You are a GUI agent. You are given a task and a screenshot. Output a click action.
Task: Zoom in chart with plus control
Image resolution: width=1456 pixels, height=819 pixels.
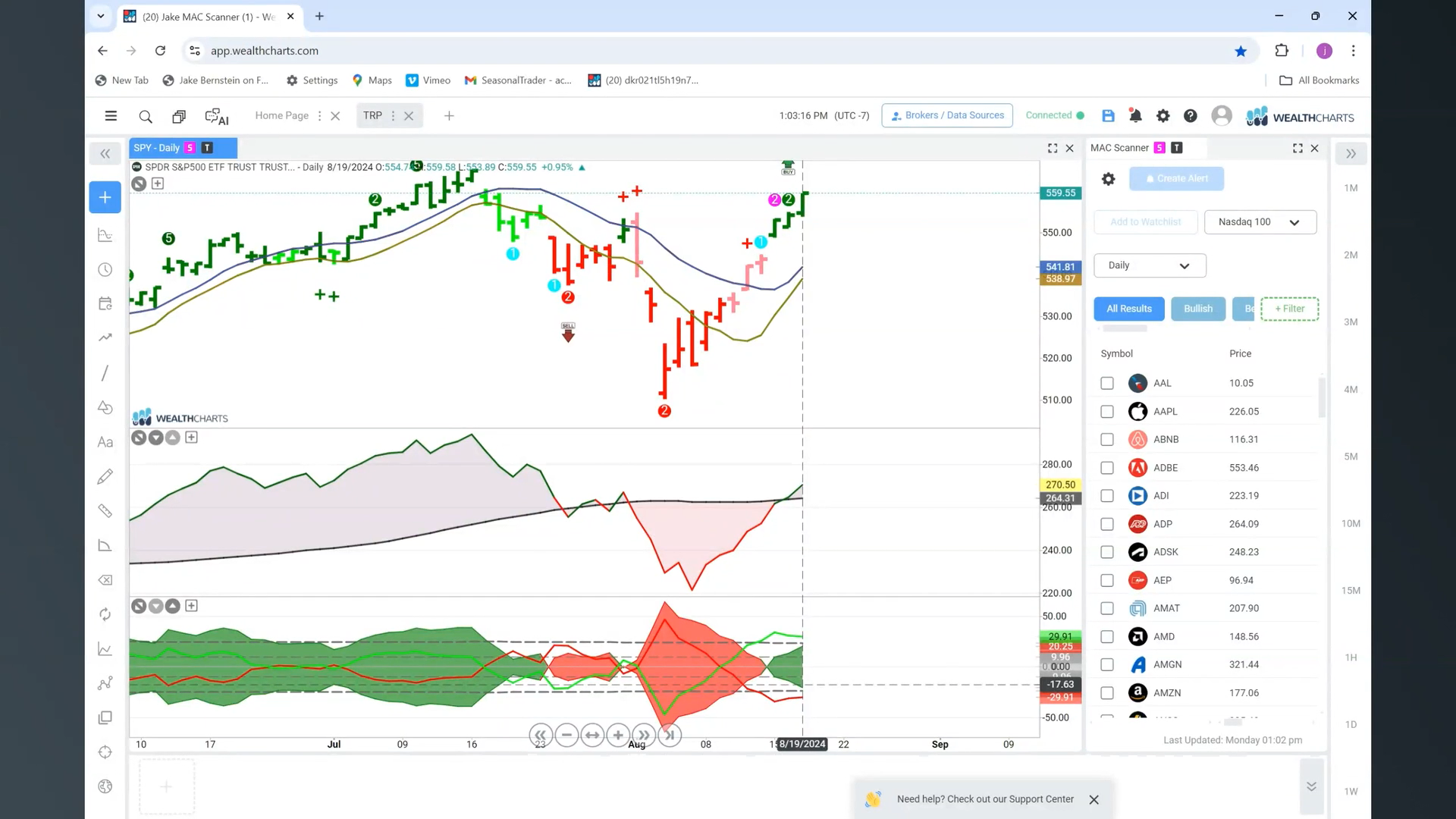coord(618,735)
